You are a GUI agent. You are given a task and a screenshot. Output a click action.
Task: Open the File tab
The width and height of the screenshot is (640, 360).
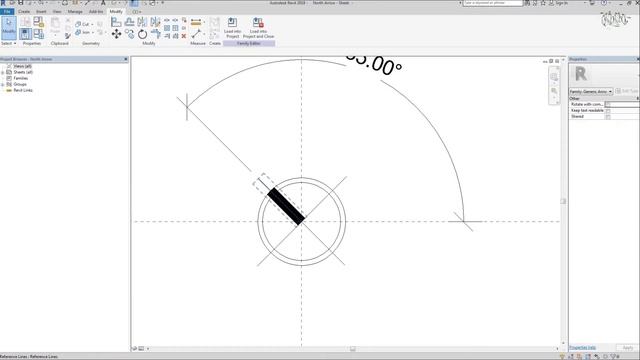[7, 11]
